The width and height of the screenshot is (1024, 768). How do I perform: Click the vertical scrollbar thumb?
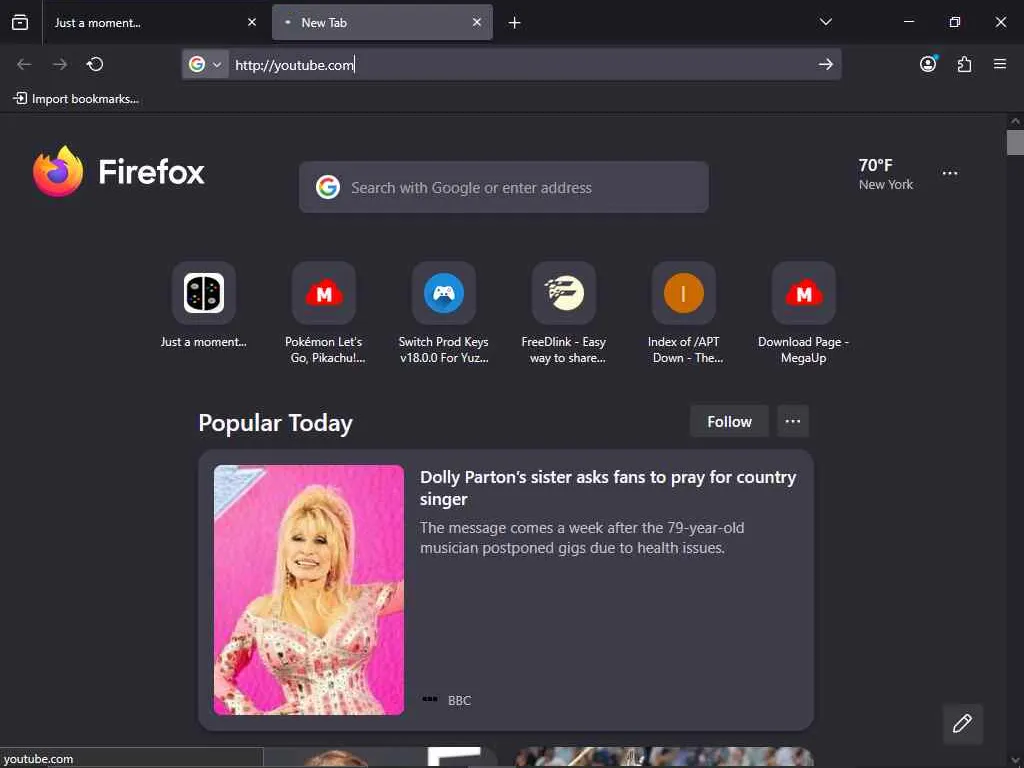(1015, 142)
